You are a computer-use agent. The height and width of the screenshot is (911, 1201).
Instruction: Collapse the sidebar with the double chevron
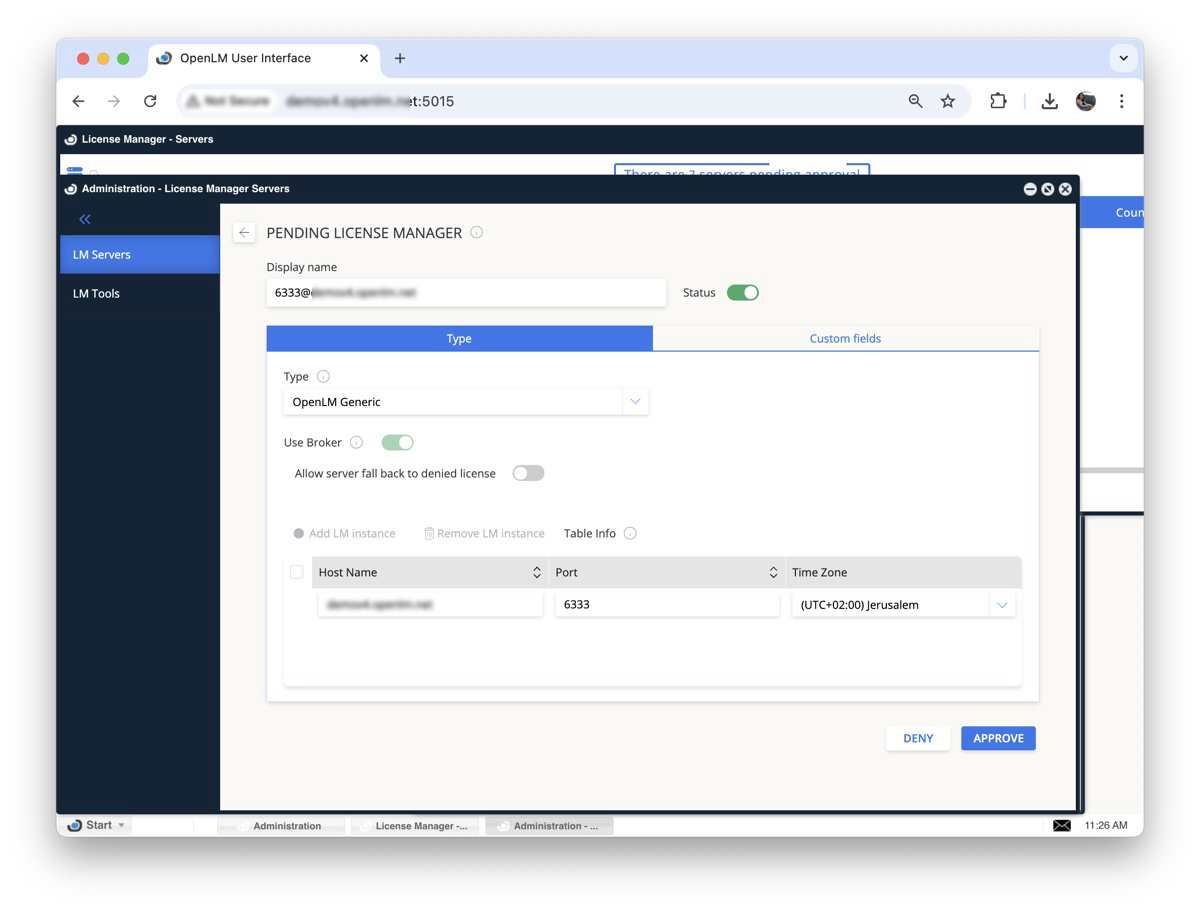(85, 219)
